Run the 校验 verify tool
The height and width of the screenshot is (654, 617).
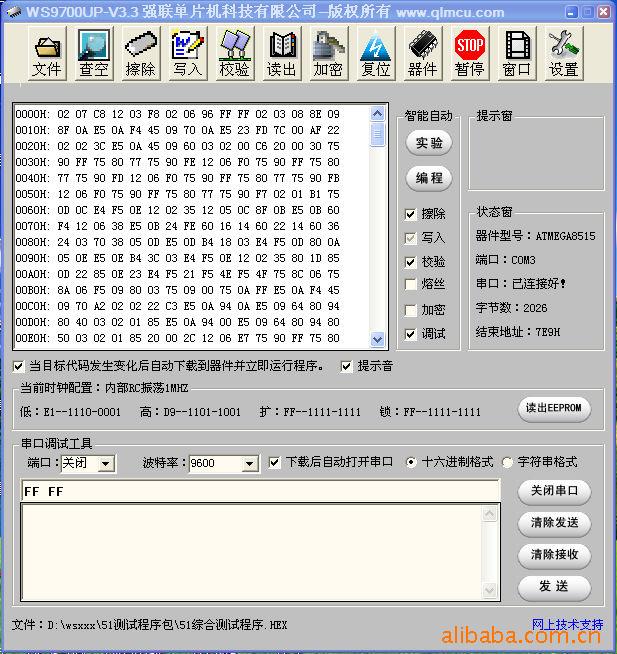tap(235, 54)
